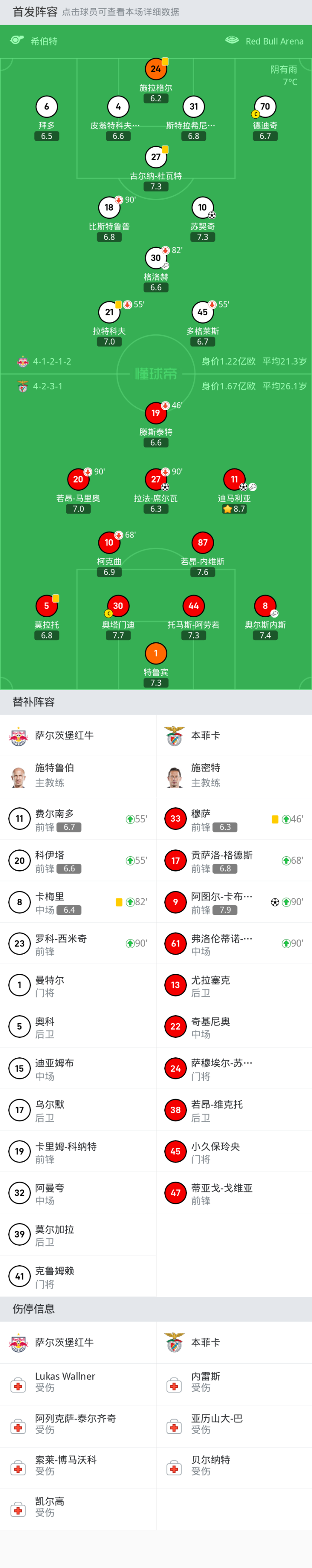Tap 拉法-席尔瓦's number 27 player circle
Screen dimensions: 312x1568
coord(156,479)
